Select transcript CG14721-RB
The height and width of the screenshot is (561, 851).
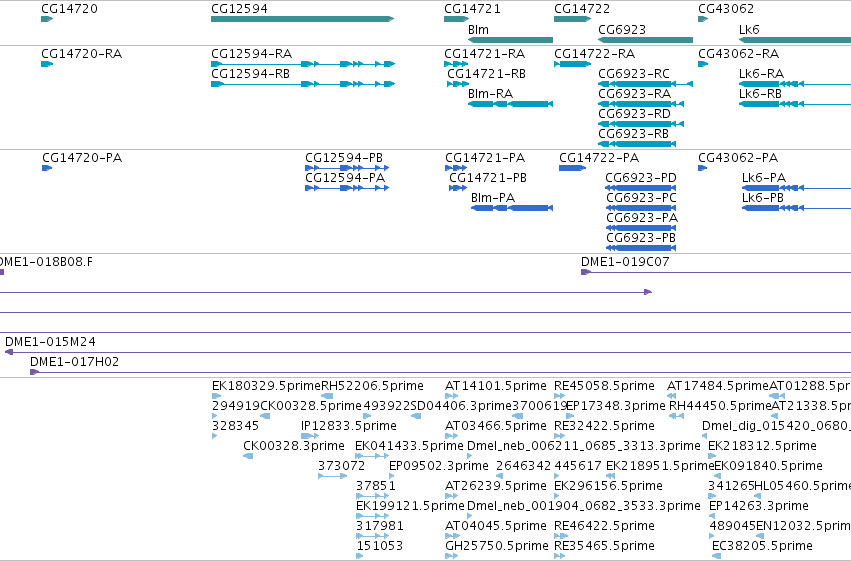[x=458, y=84]
